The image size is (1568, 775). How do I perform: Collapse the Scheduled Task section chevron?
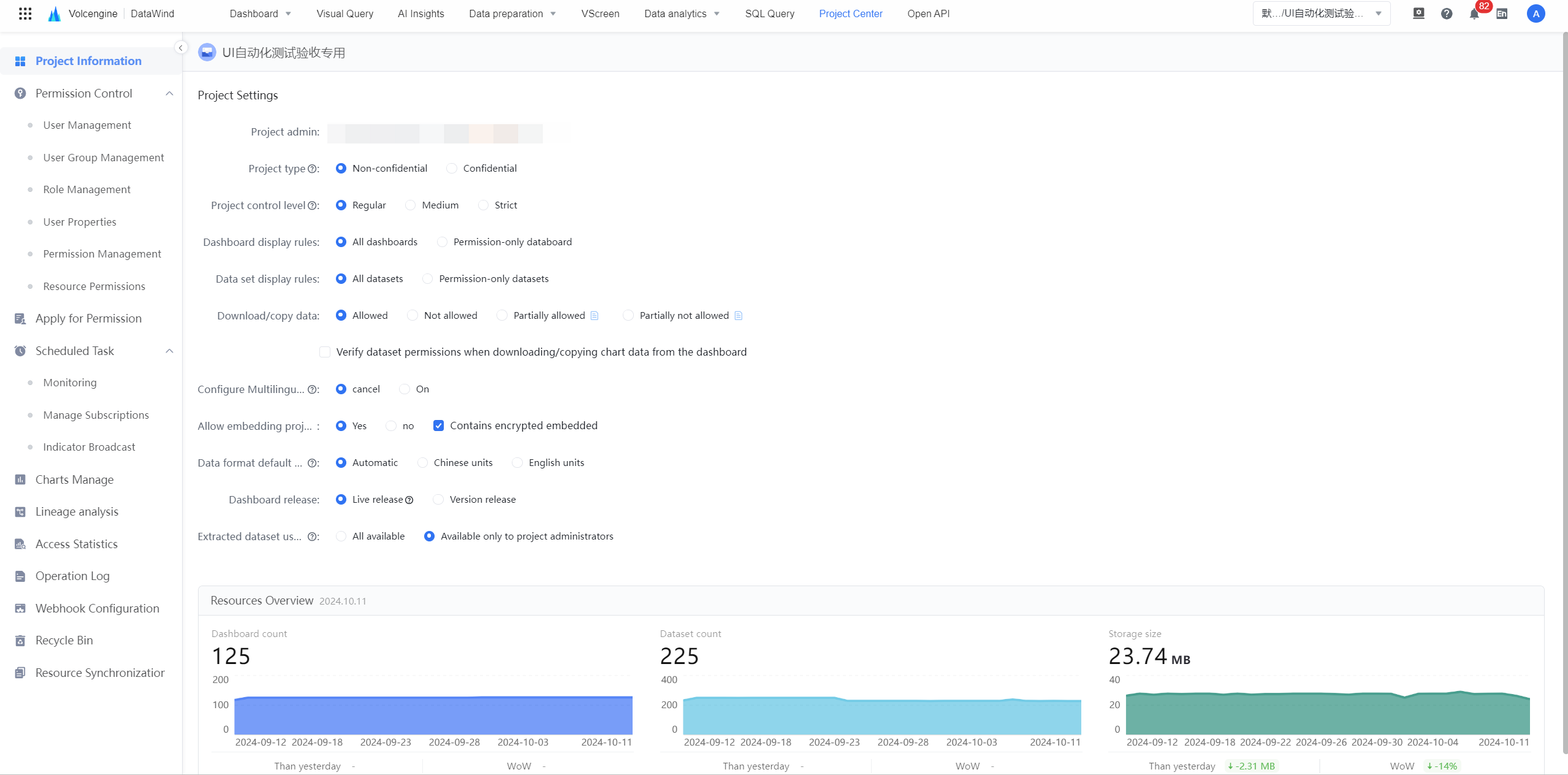tap(169, 351)
